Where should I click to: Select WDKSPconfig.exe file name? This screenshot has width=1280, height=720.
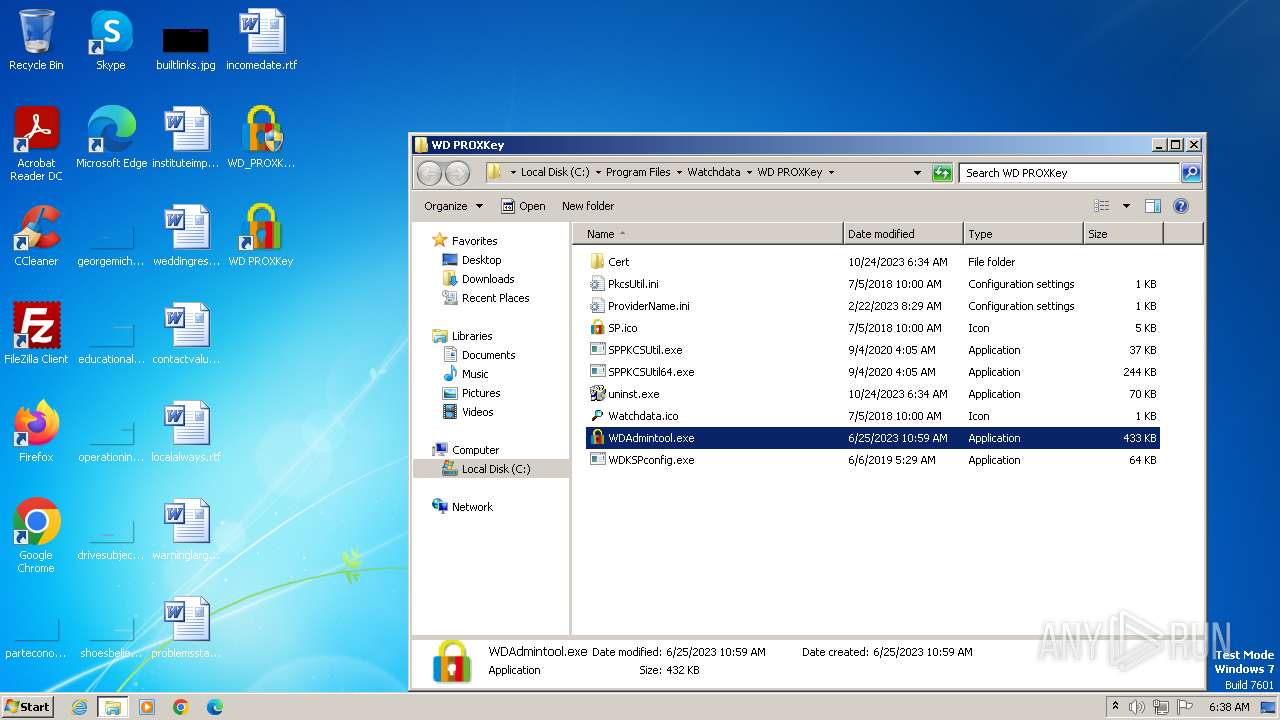[x=651, y=460]
